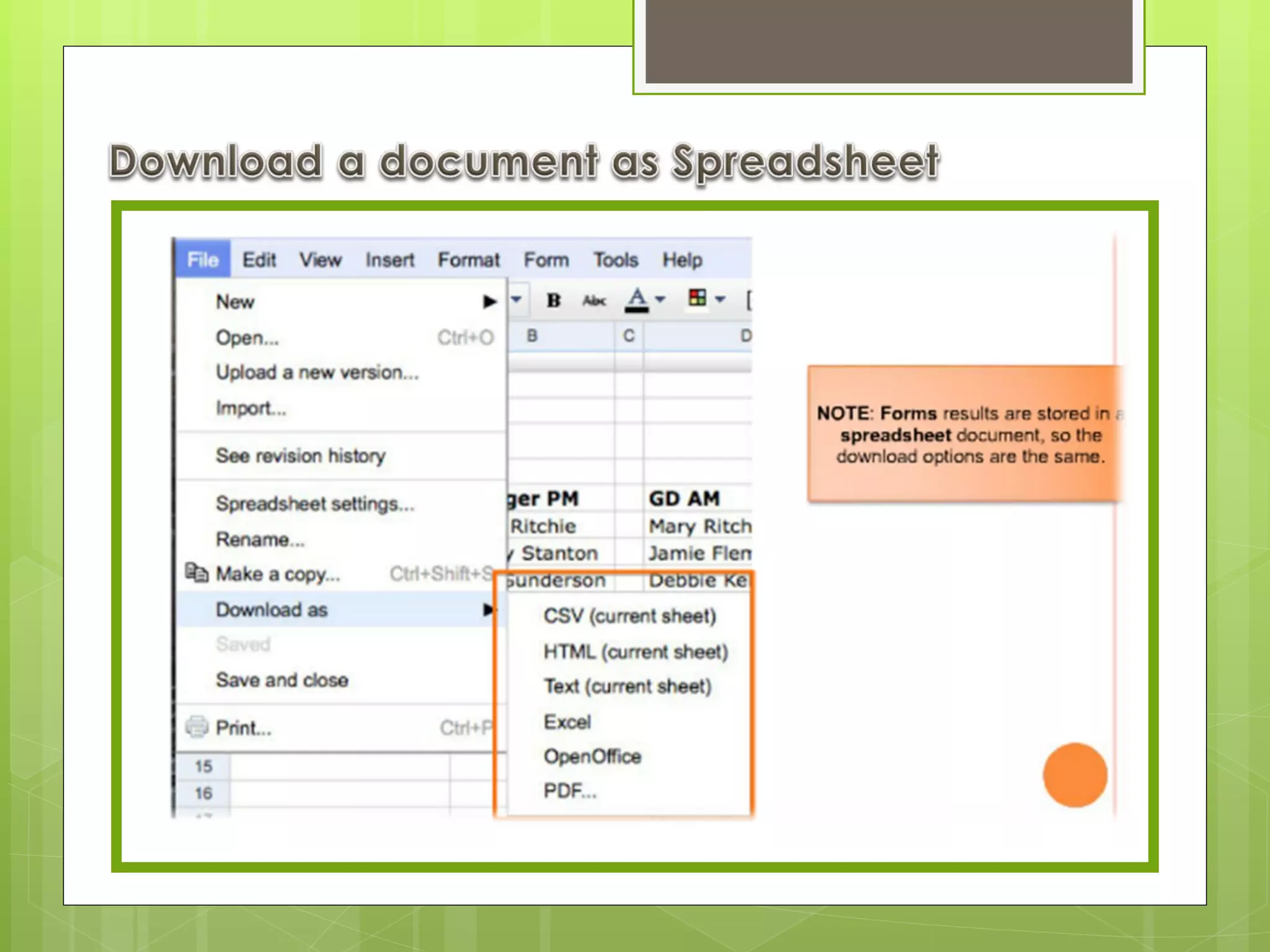Click the borders grid icon

(697, 298)
